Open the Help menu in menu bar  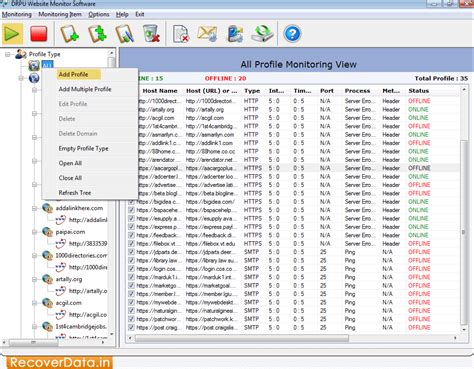point(122,14)
